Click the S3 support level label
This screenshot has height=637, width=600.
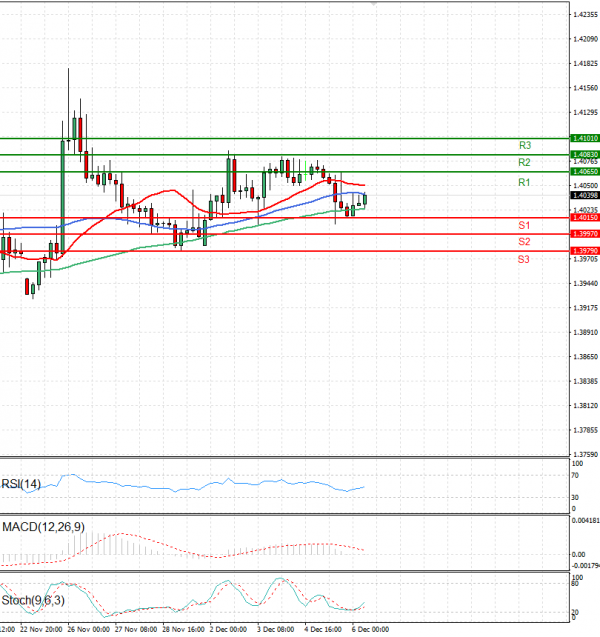pos(523,259)
